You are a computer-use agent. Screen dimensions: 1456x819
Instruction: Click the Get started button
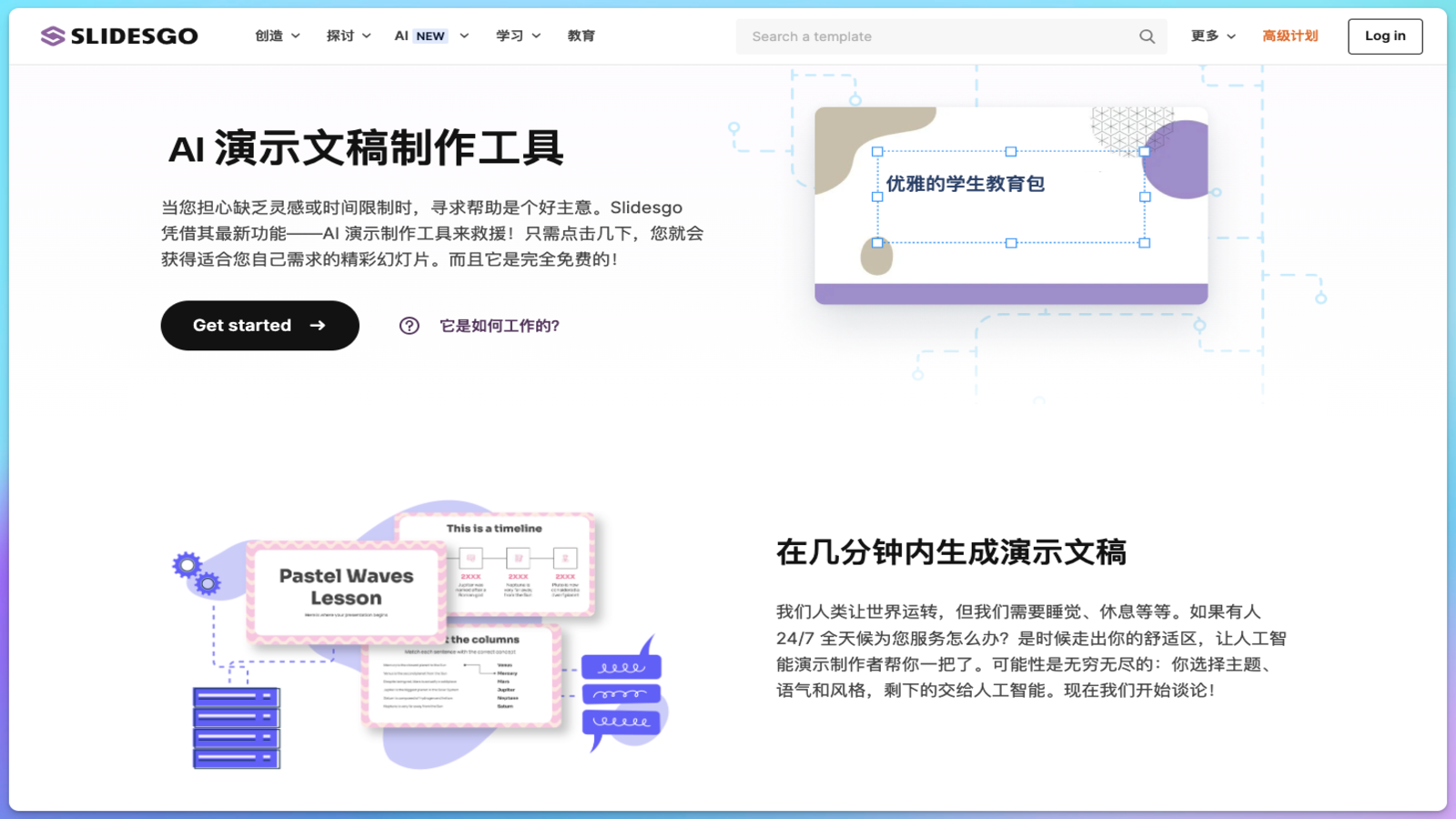[260, 325]
